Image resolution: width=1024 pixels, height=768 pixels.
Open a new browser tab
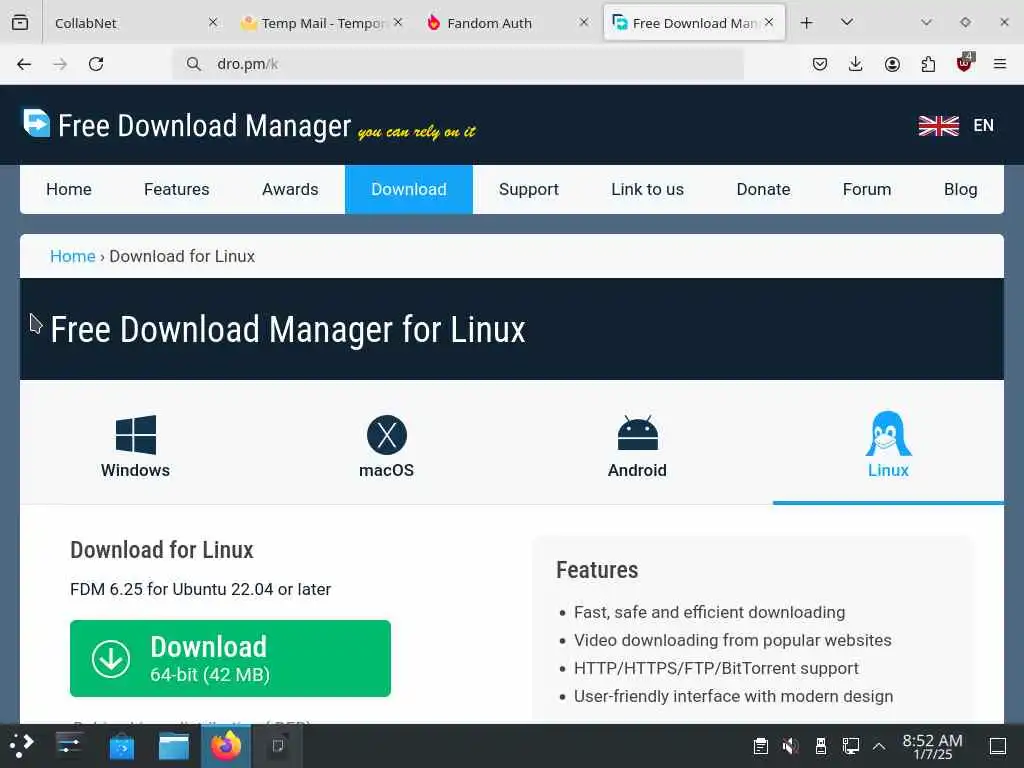coord(807,23)
